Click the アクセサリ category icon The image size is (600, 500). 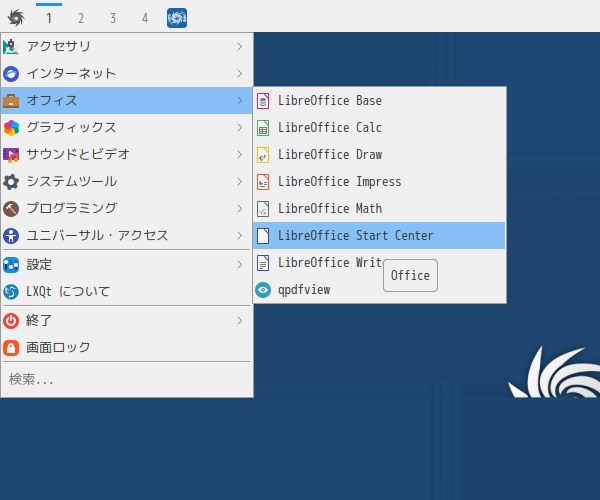(x=11, y=47)
